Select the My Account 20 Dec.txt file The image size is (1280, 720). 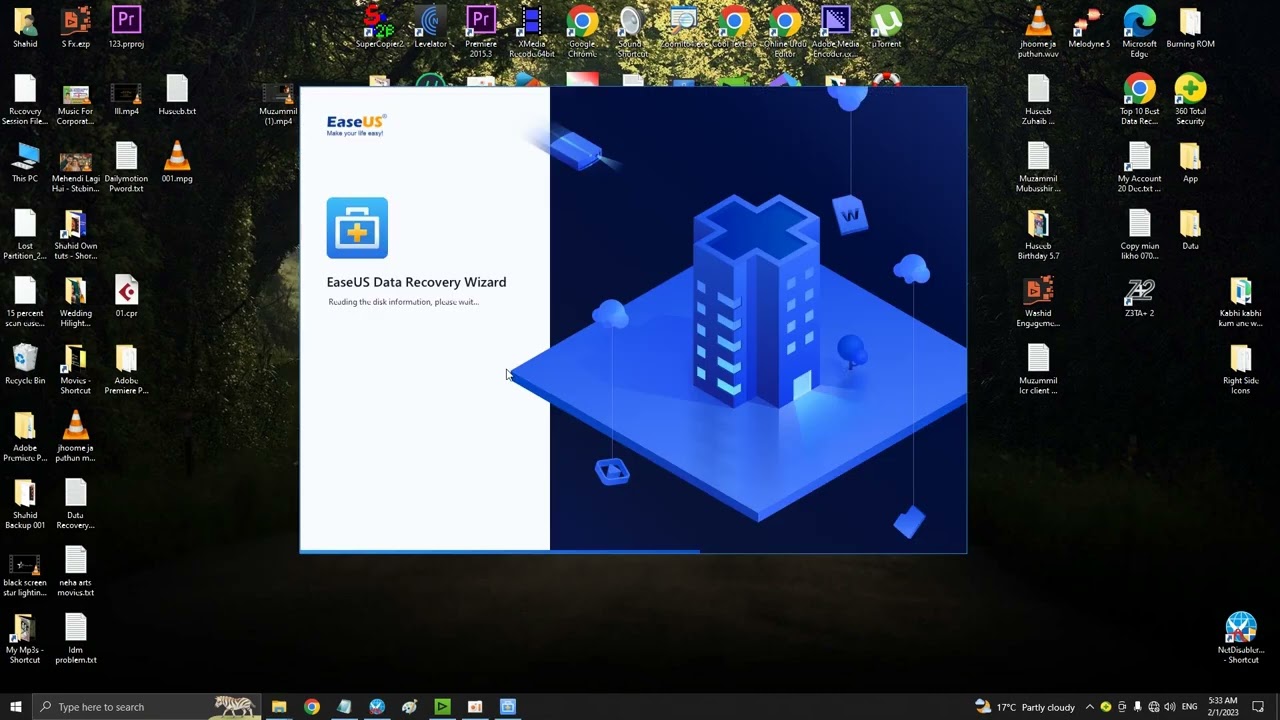coord(1139,168)
